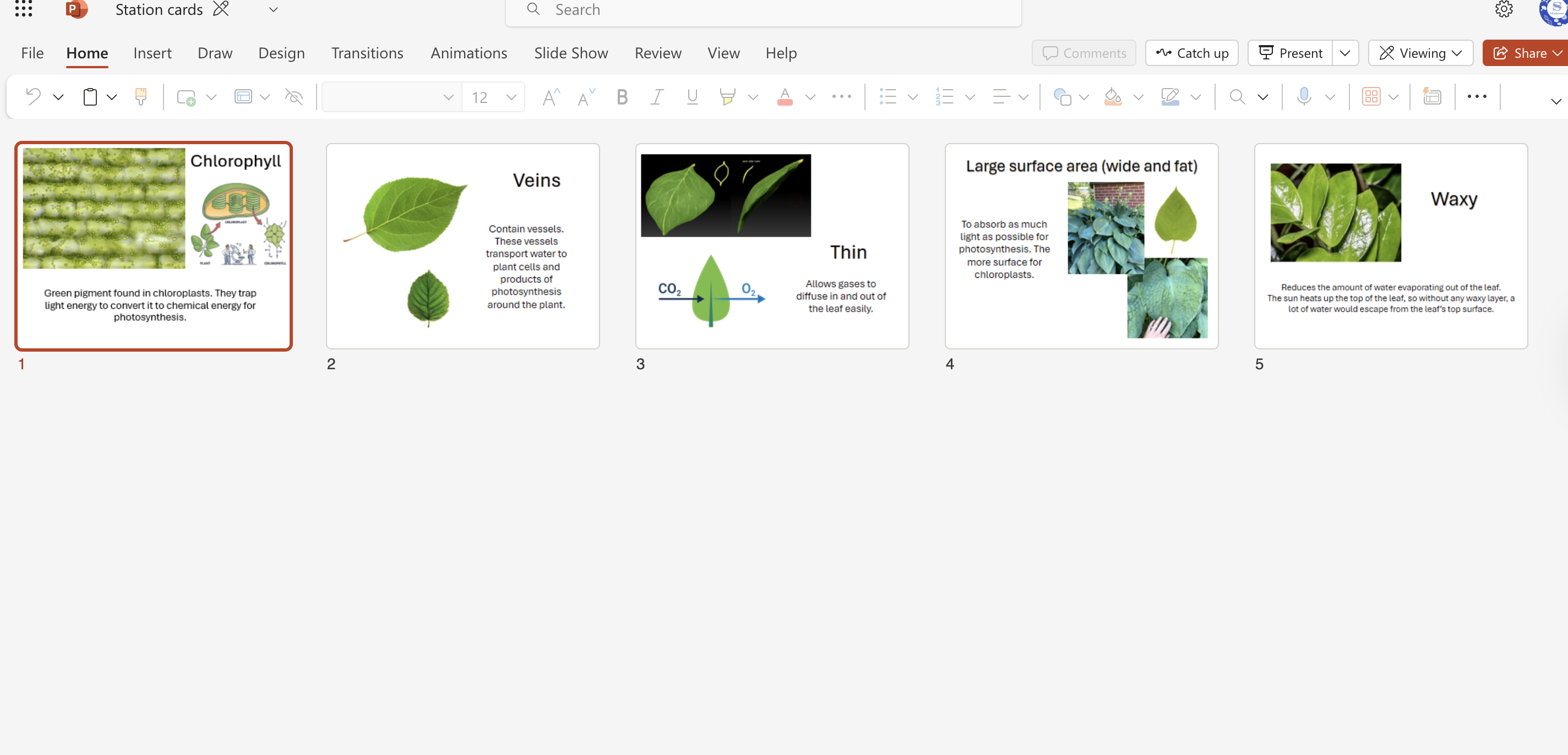Click the Find magnifier in ribbon
The width and height of the screenshot is (1568, 755).
click(1237, 96)
